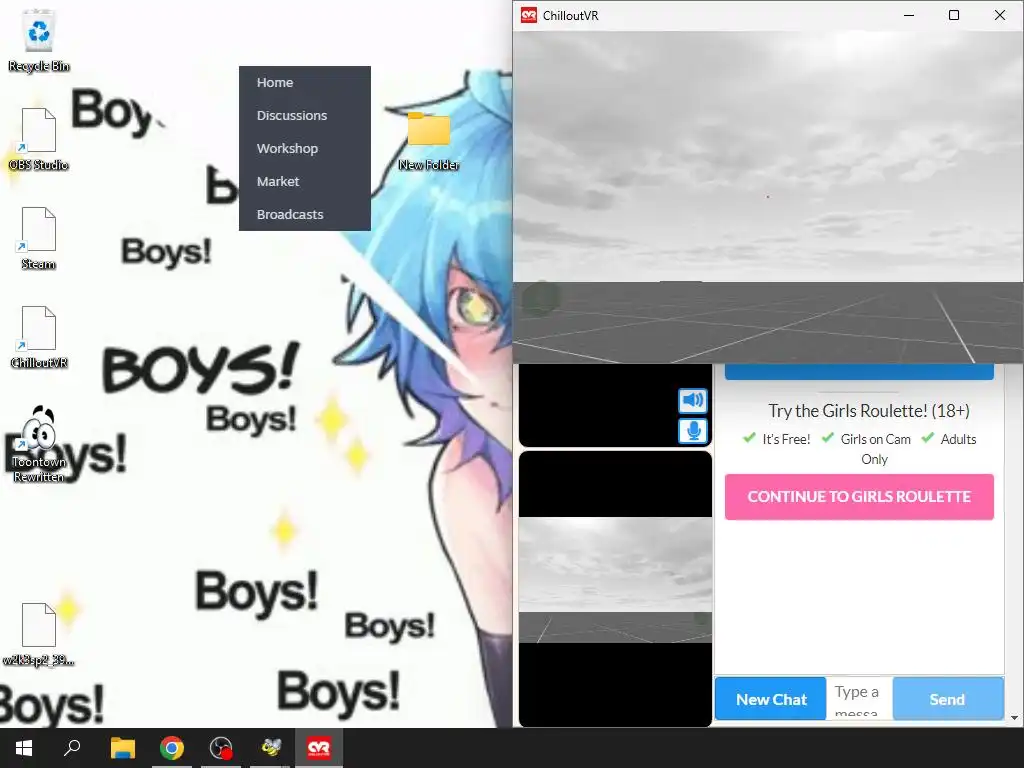The image size is (1024, 768).
Task: Maximize the ChilloutVR window
Action: pyautogui.click(x=953, y=15)
